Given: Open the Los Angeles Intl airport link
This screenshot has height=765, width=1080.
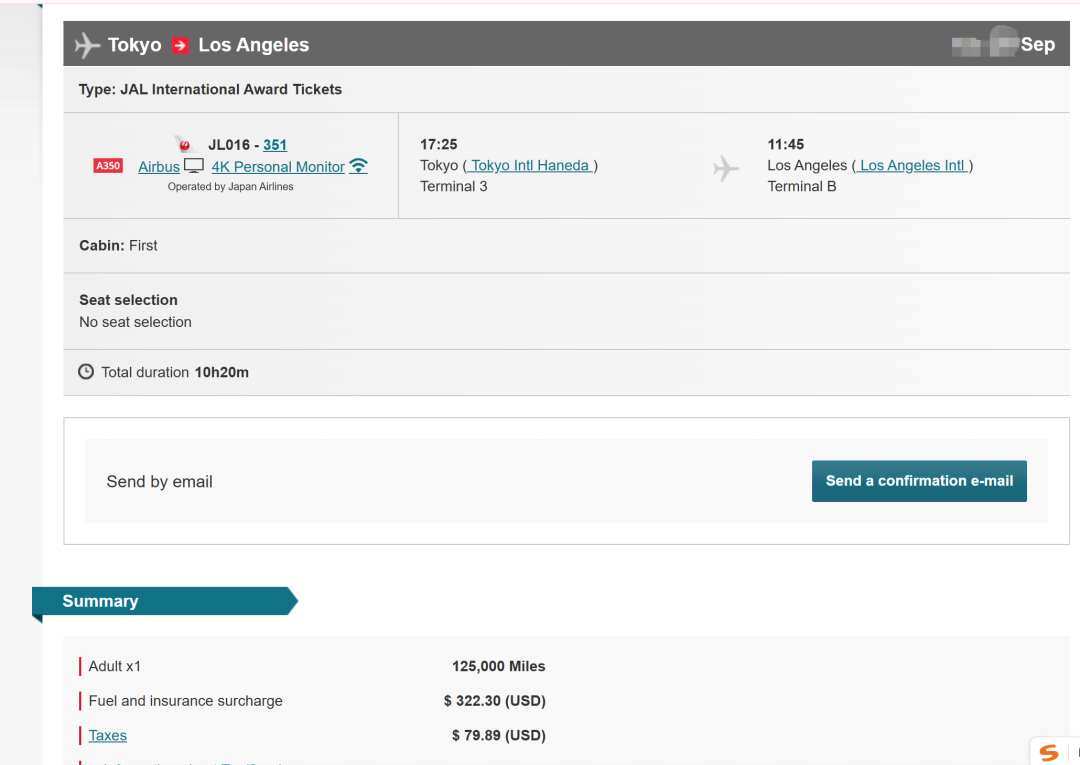Looking at the screenshot, I should 912,165.
